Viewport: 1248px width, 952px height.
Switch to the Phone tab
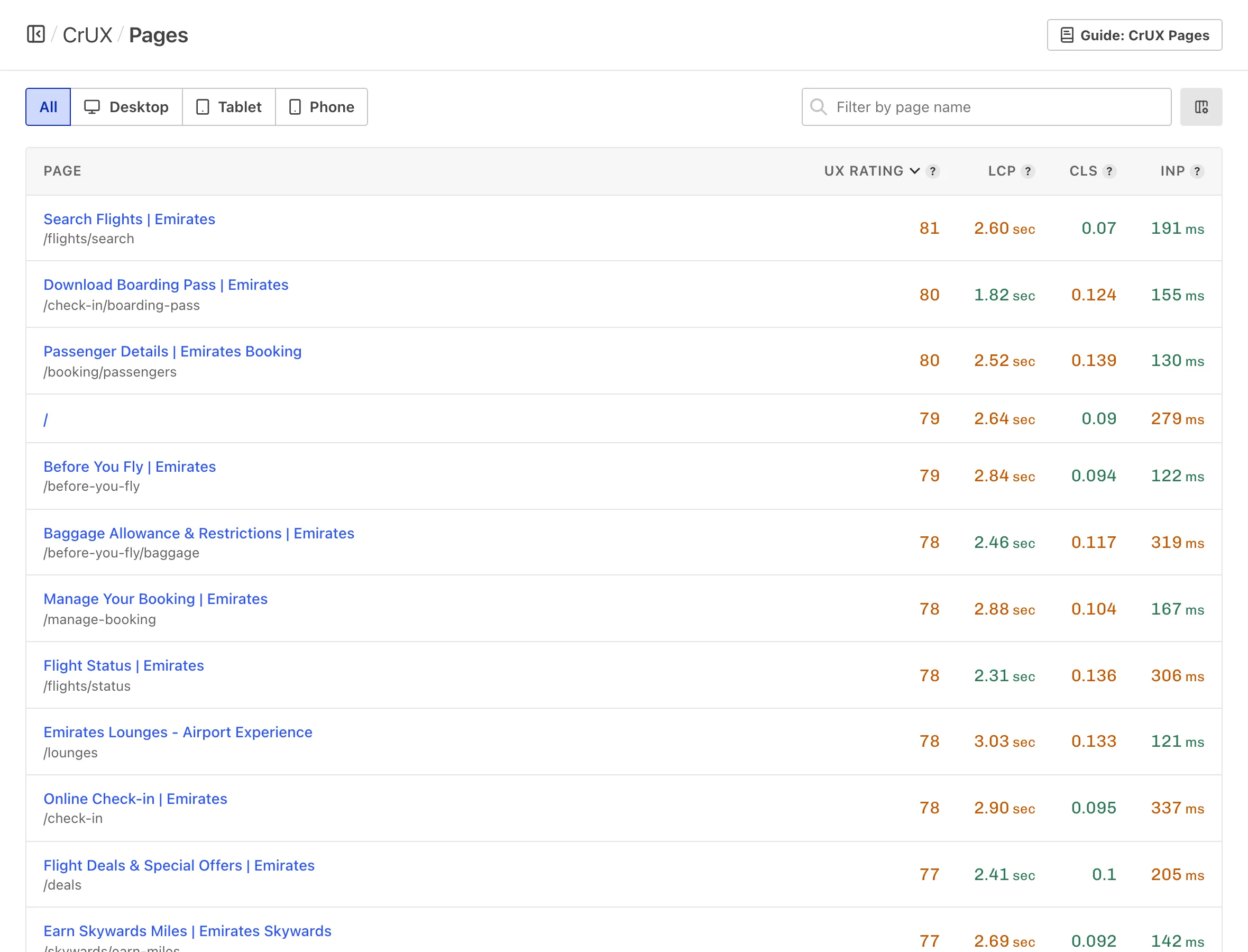[x=321, y=106]
